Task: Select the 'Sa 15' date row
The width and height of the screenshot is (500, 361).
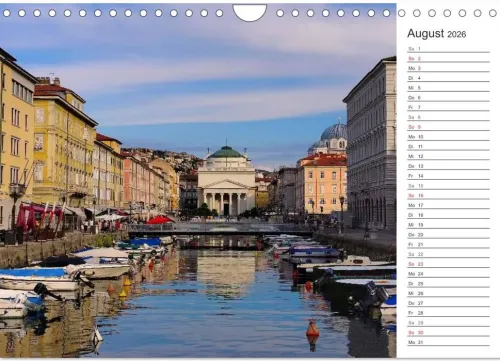Action: click(448, 186)
